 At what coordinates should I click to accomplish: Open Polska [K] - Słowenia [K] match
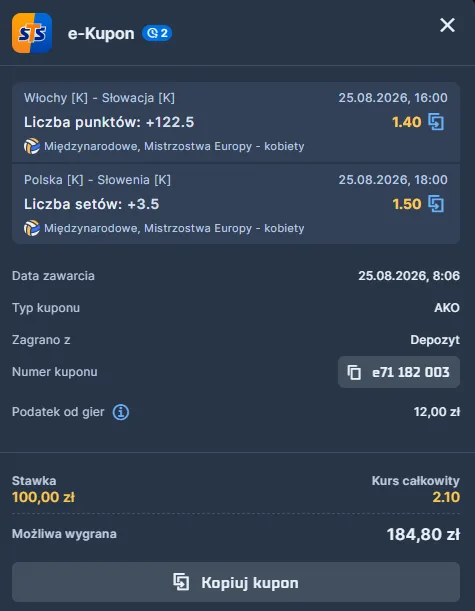[97, 180]
